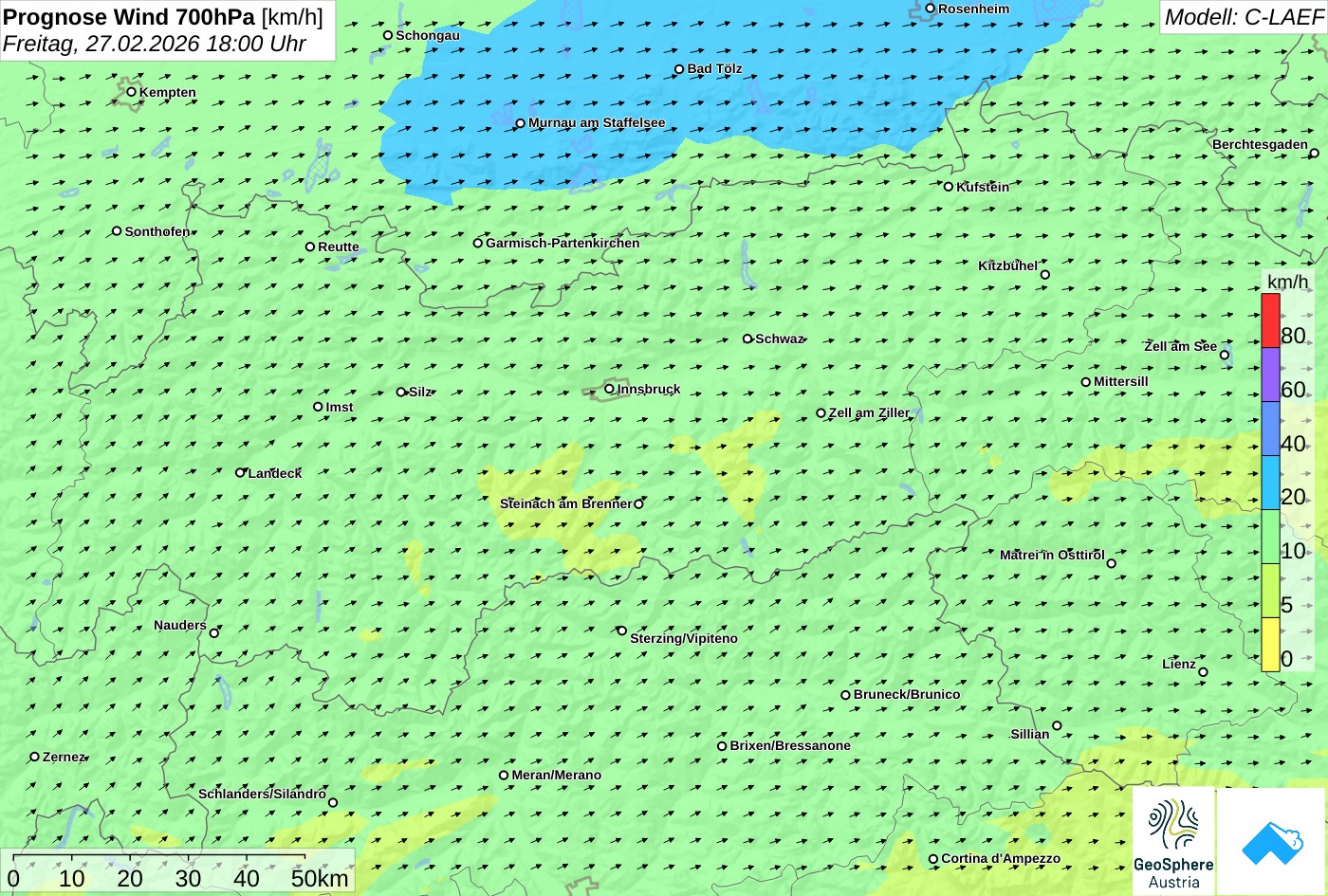
Task: Click the km/h legend heading
Action: [x=1288, y=282]
